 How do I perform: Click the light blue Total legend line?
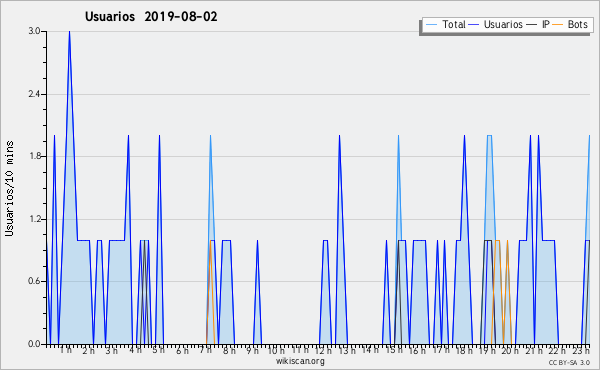431,25
